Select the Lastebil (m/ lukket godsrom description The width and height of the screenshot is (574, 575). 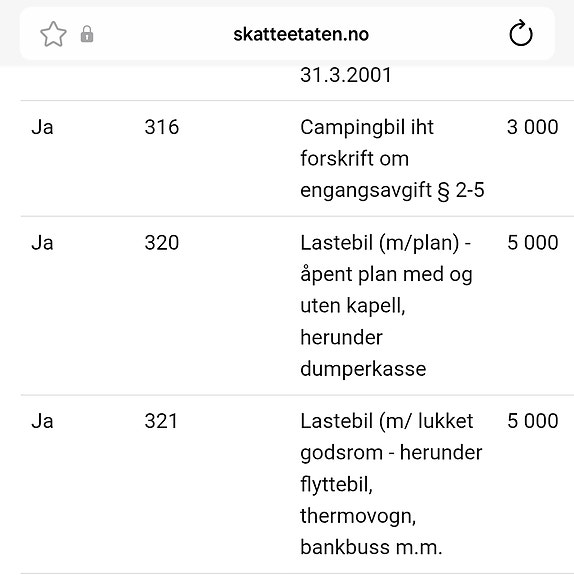[x=391, y=484]
